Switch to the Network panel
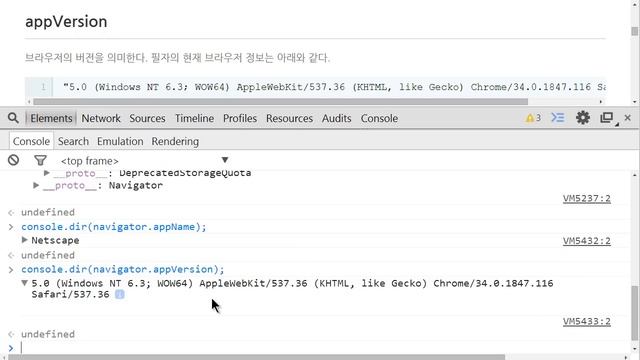The width and height of the screenshot is (640, 360). [x=101, y=118]
